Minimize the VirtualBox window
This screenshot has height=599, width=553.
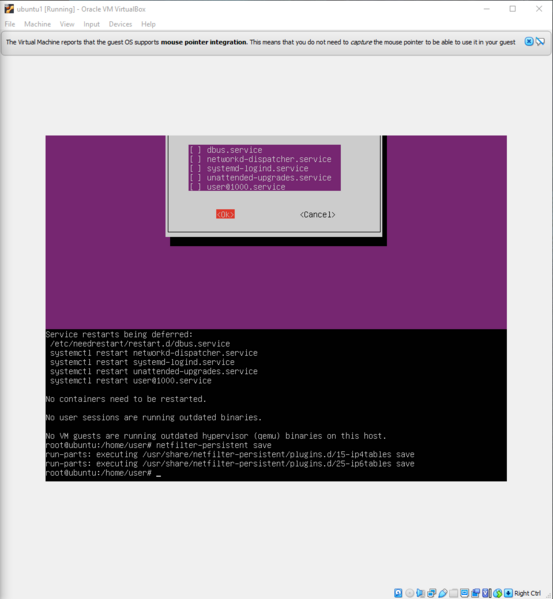(x=487, y=9)
